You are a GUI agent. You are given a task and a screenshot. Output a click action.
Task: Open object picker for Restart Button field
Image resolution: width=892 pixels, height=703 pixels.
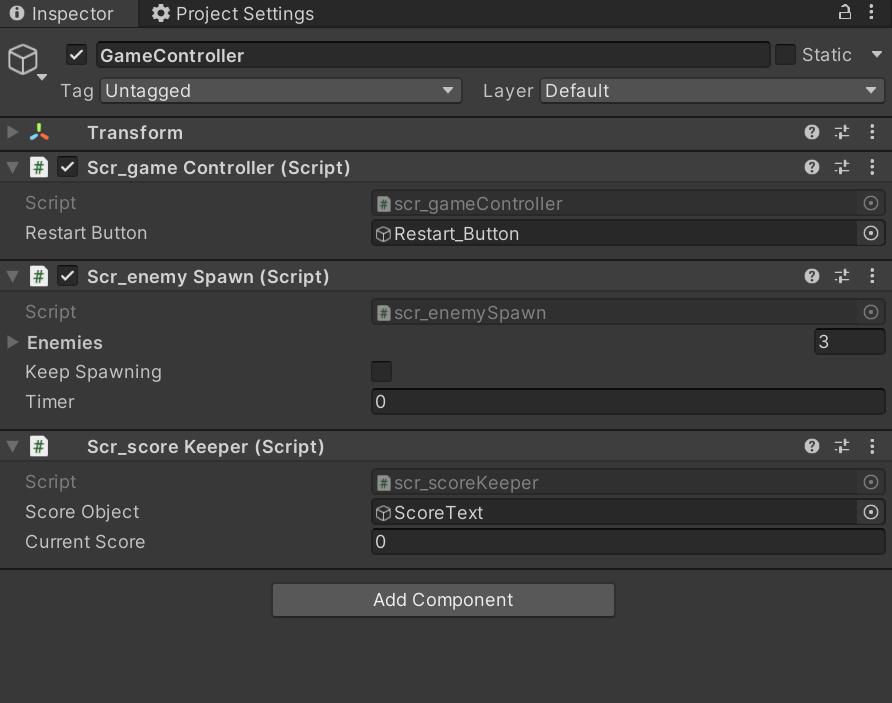coord(870,234)
